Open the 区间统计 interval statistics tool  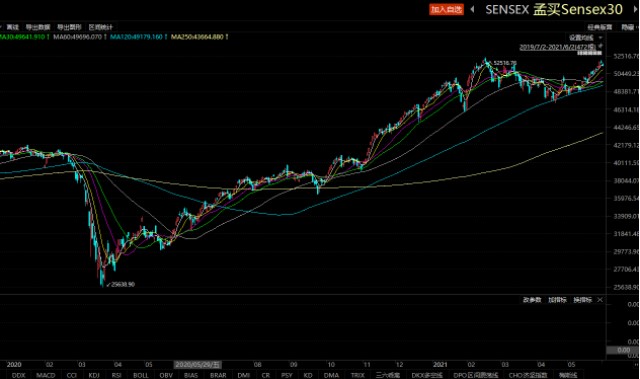tap(101, 27)
